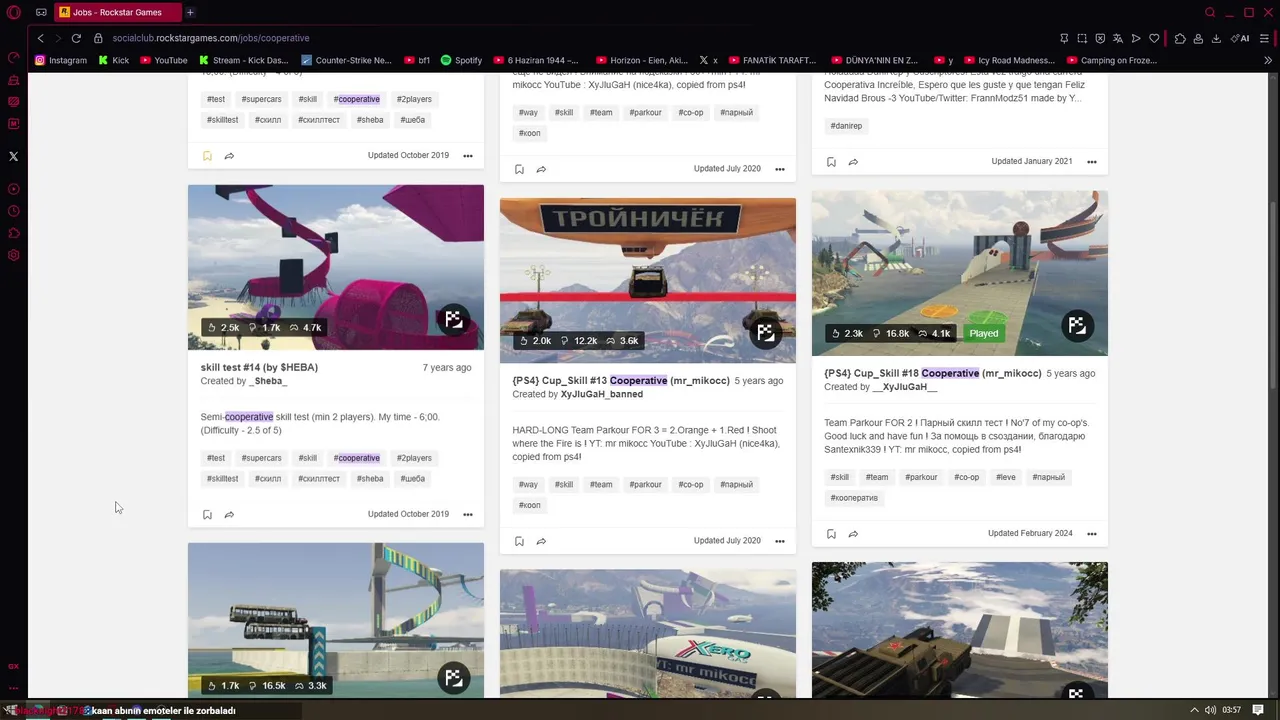Open the extensions cube icon
Screen dimensions: 1280x720
tap(1180, 38)
